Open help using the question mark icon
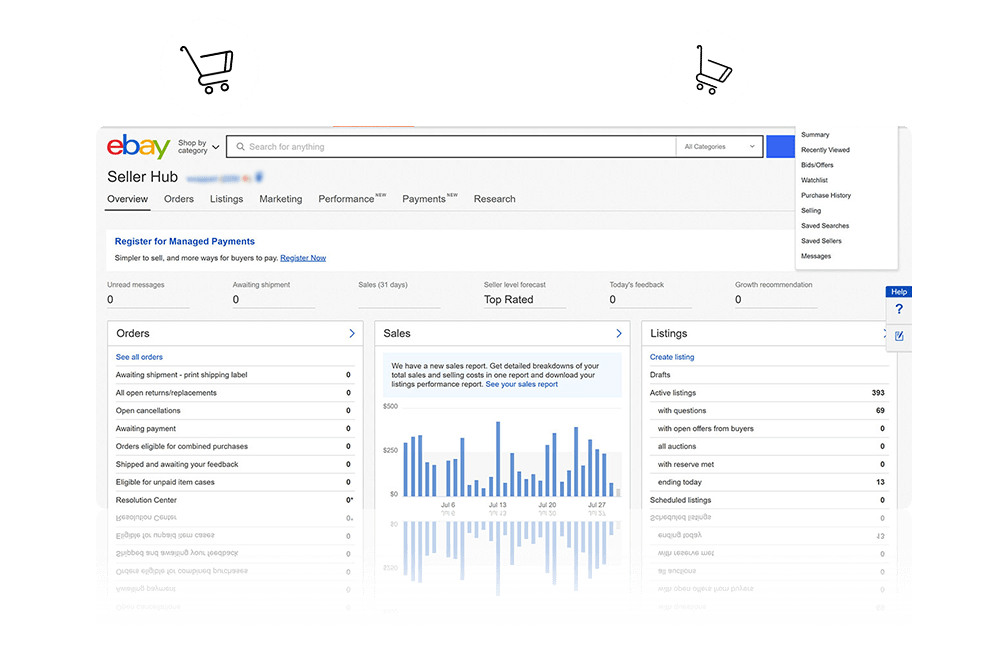Image resolution: width=1000 pixels, height=666 pixels. (x=899, y=310)
